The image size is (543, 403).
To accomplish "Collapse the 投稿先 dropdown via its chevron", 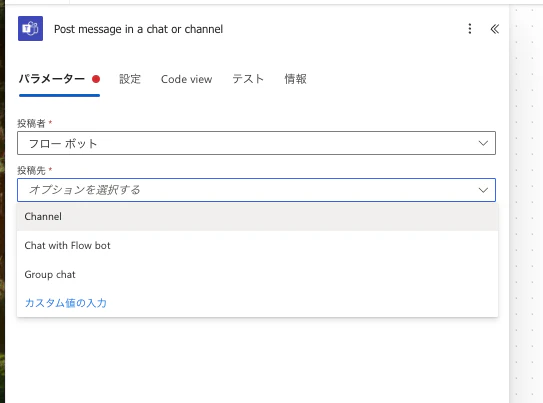I will pos(483,190).
